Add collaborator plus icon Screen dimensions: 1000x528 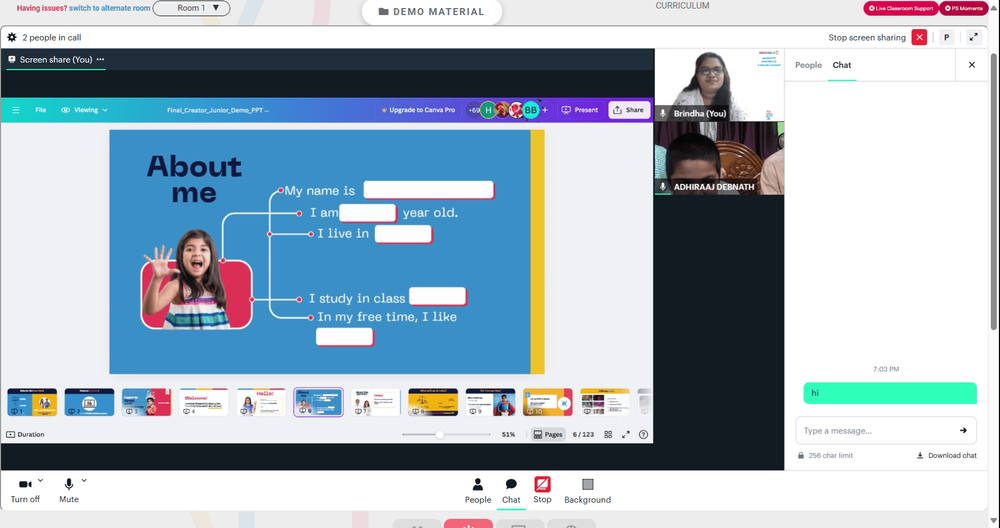point(545,110)
